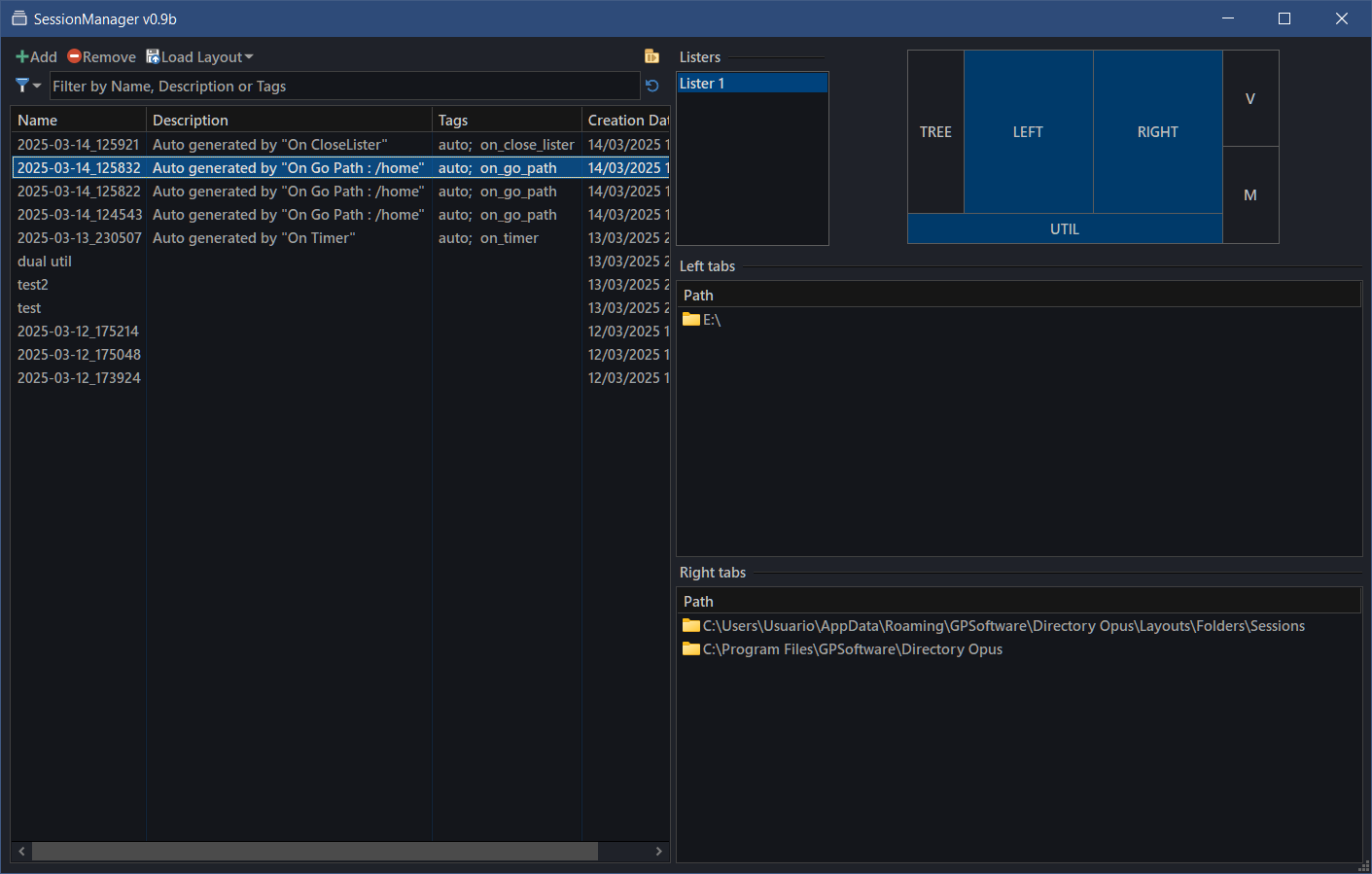Image resolution: width=1372 pixels, height=874 pixels.
Task: Select session 2025-03-13_230507
Action: click(x=340, y=238)
